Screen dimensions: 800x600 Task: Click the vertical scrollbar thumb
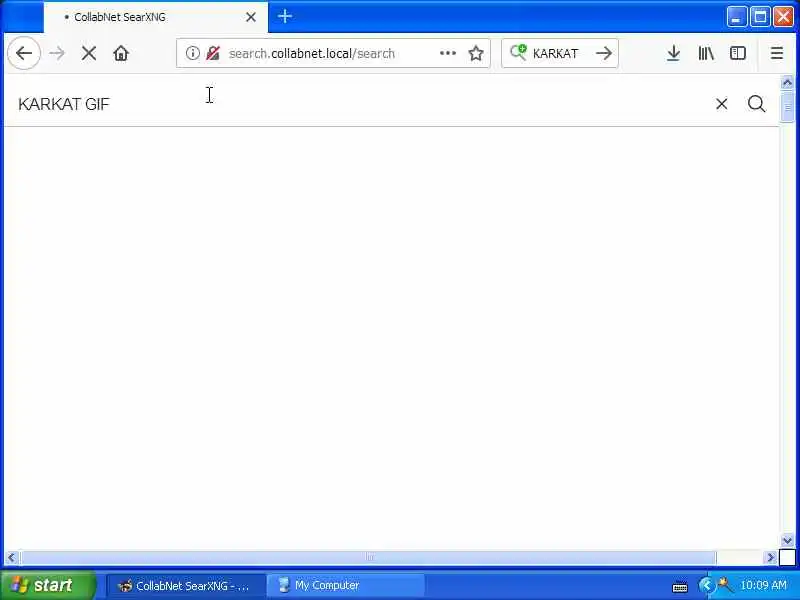pyautogui.click(x=787, y=107)
